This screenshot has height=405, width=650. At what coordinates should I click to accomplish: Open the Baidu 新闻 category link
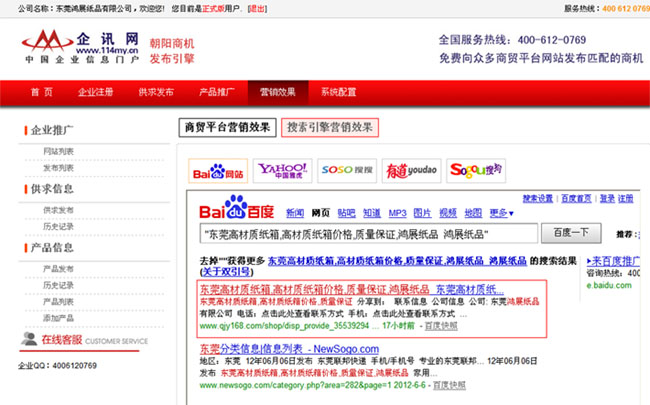295,213
